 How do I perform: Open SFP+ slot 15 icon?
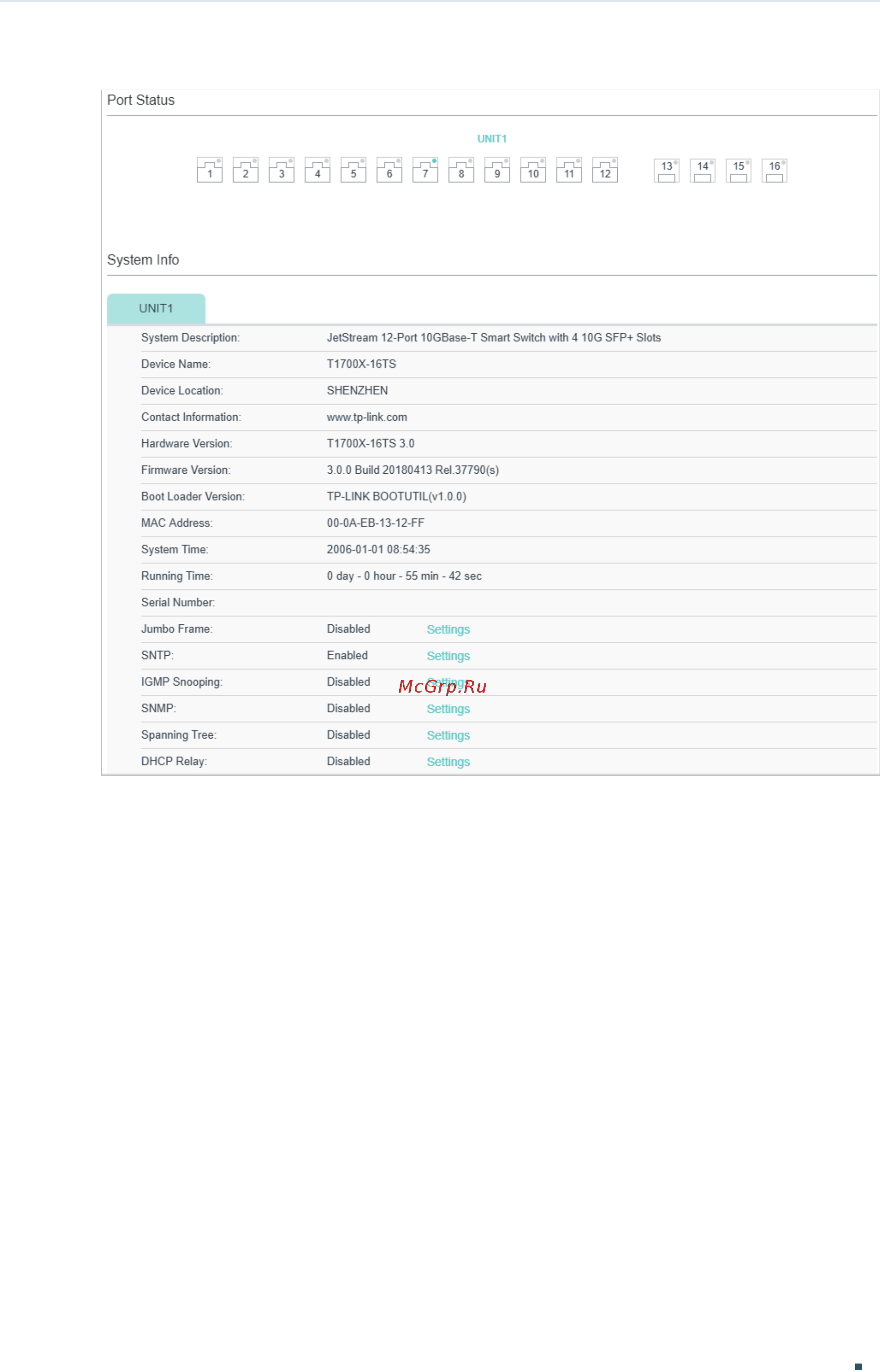click(739, 170)
